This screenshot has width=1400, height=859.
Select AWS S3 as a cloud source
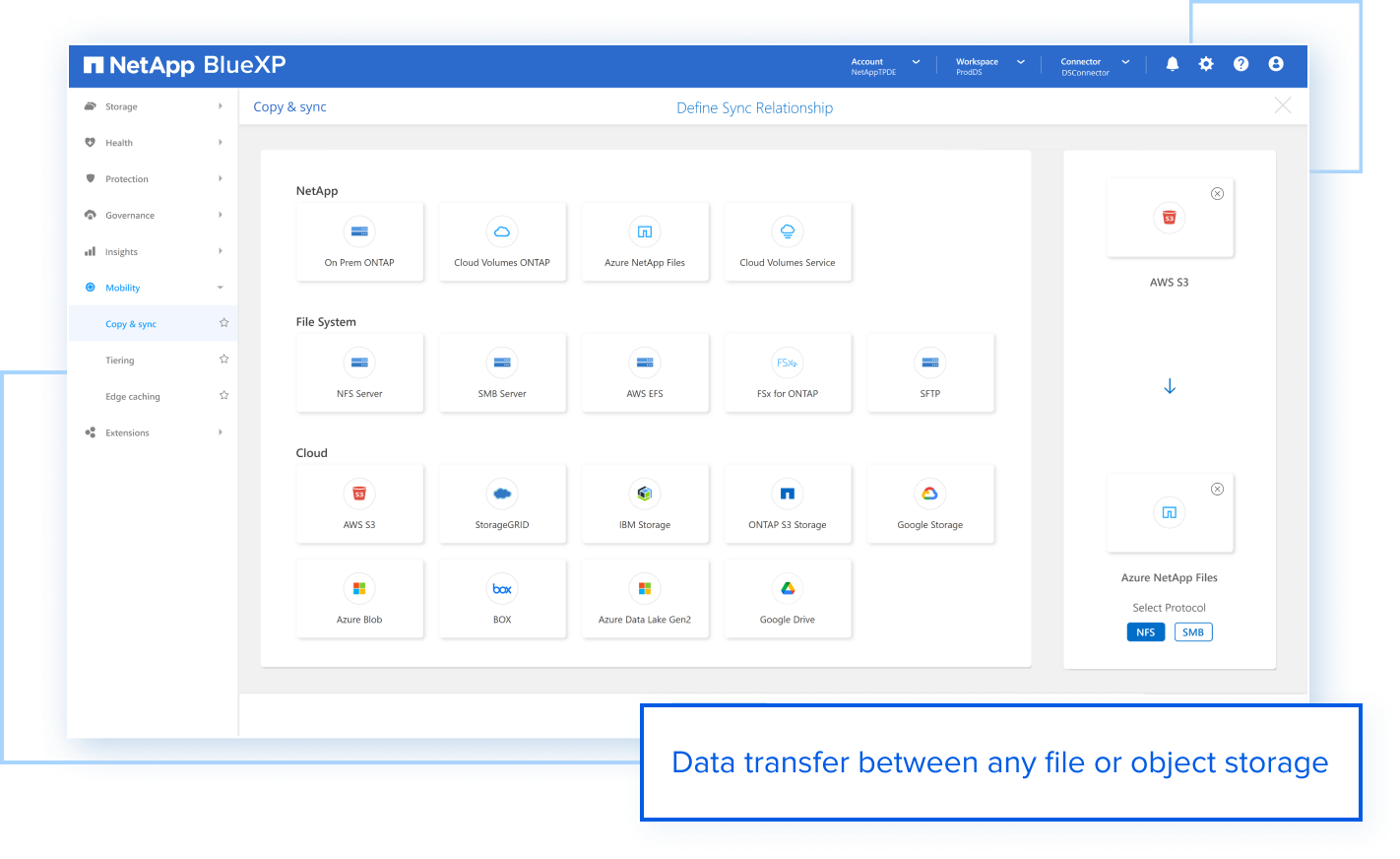(359, 503)
